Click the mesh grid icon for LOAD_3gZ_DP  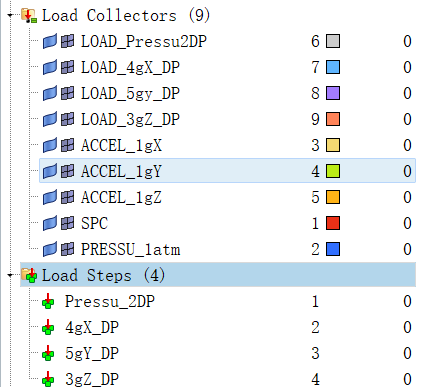[68, 119]
